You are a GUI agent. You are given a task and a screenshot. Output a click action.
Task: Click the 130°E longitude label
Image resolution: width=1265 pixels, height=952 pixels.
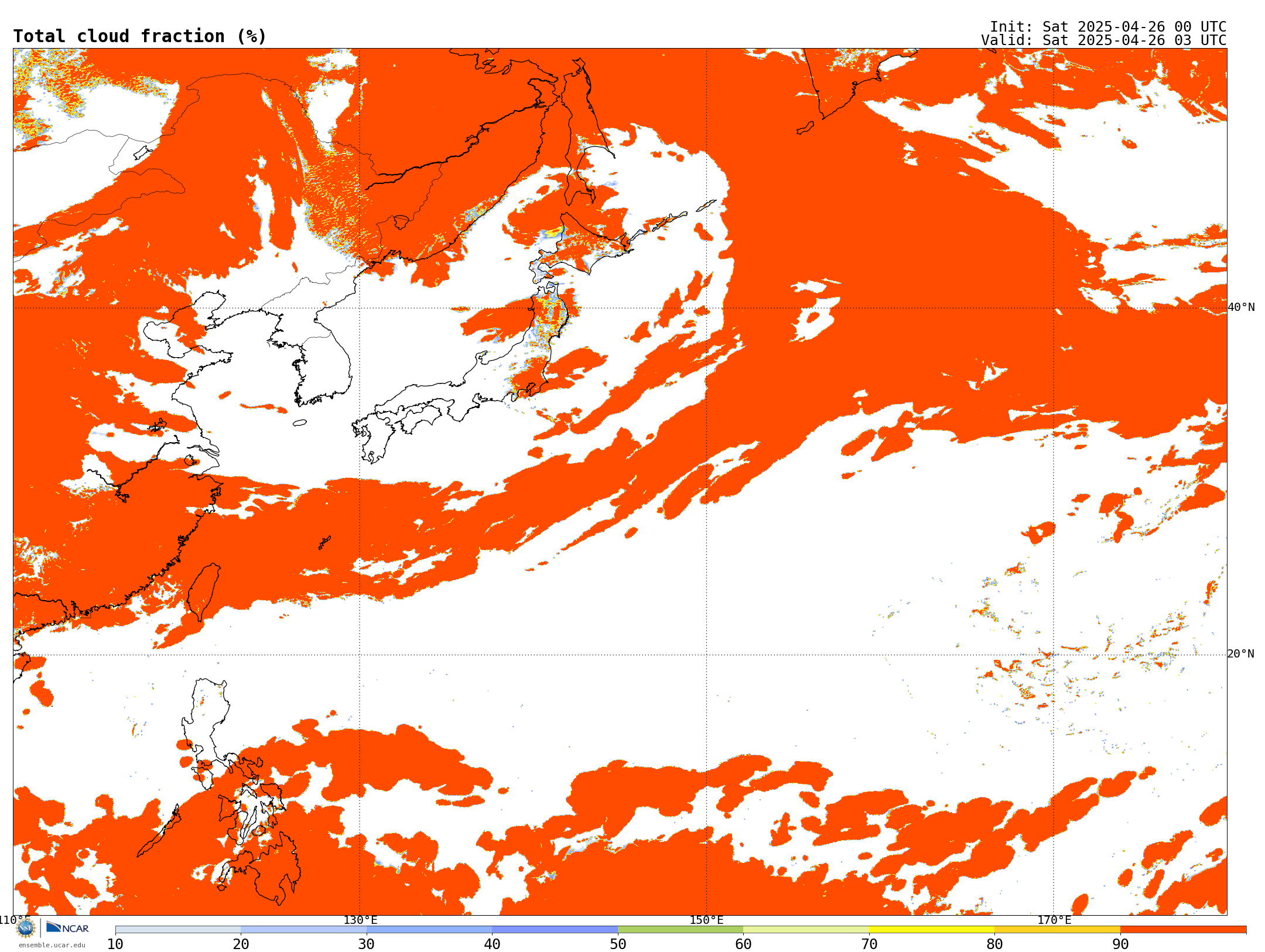(x=360, y=920)
